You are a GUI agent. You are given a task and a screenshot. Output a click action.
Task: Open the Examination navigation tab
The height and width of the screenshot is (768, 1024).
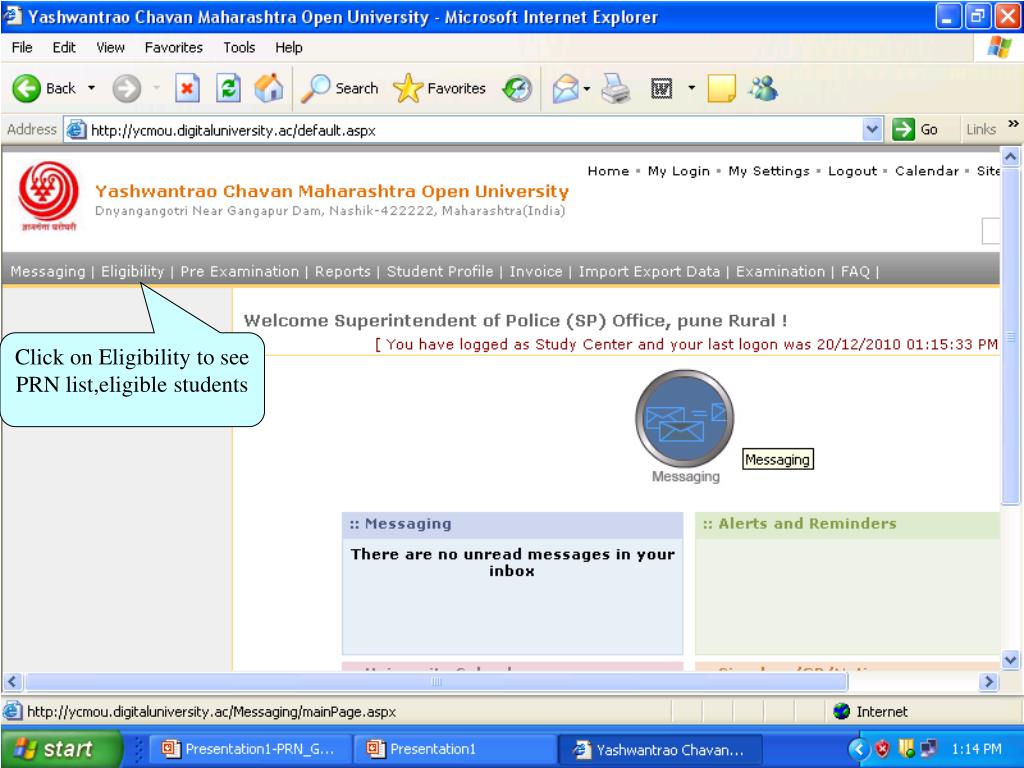tap(780, 271)
